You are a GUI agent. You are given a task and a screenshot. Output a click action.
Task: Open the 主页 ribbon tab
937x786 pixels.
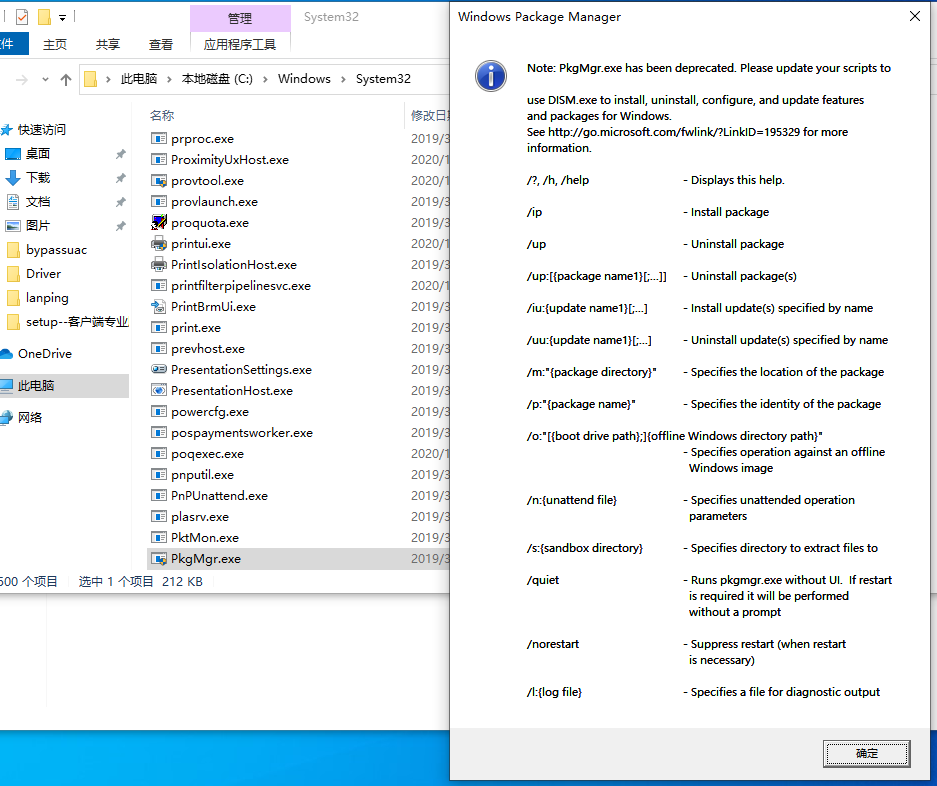[x=55, y=44]
